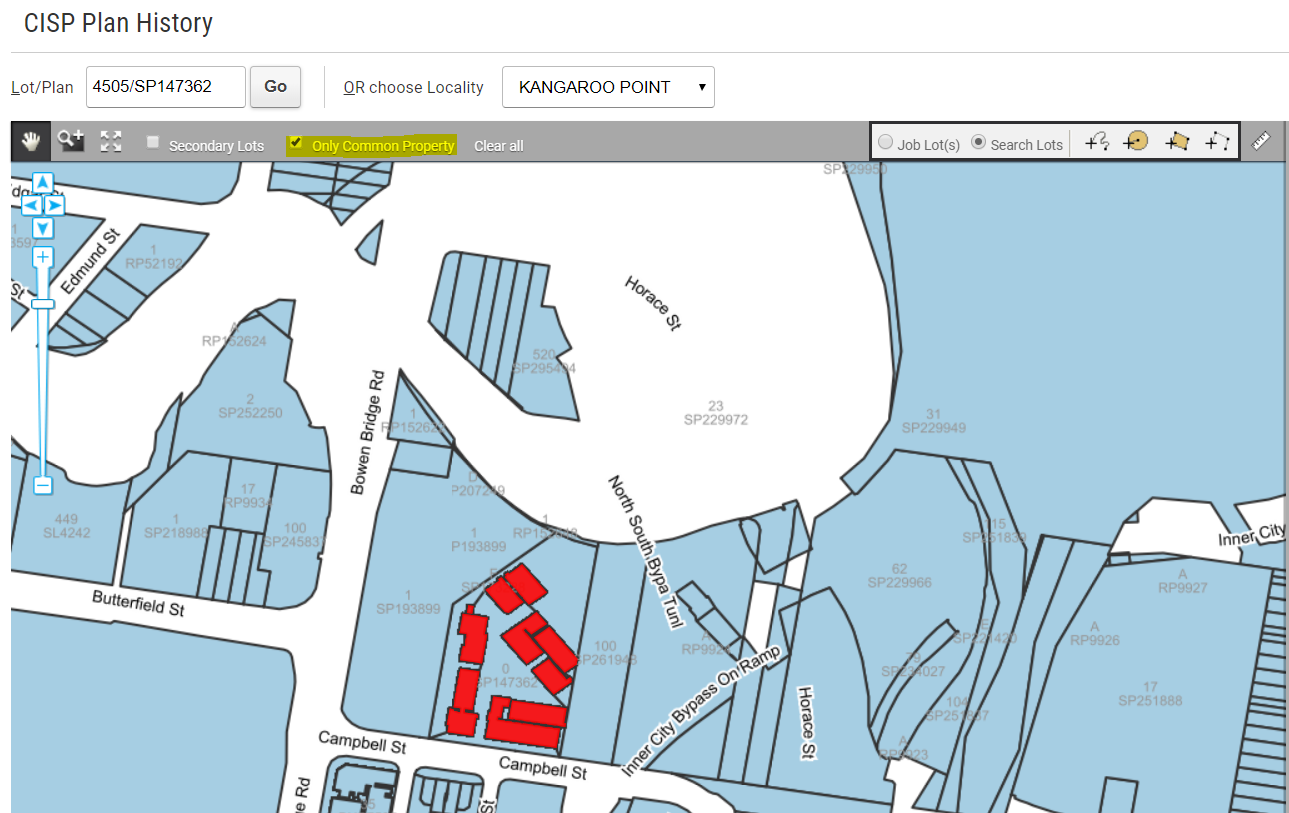Click lot label 31 SP229949
Screen dimensions: 1289x813
point(934,421)
